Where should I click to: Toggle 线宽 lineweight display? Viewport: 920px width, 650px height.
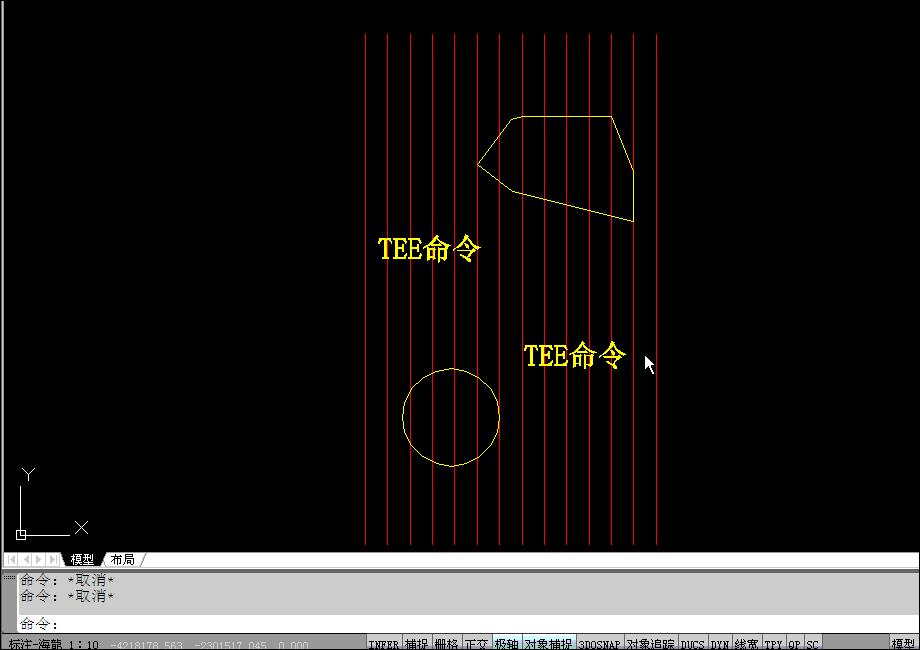(747, 644)
